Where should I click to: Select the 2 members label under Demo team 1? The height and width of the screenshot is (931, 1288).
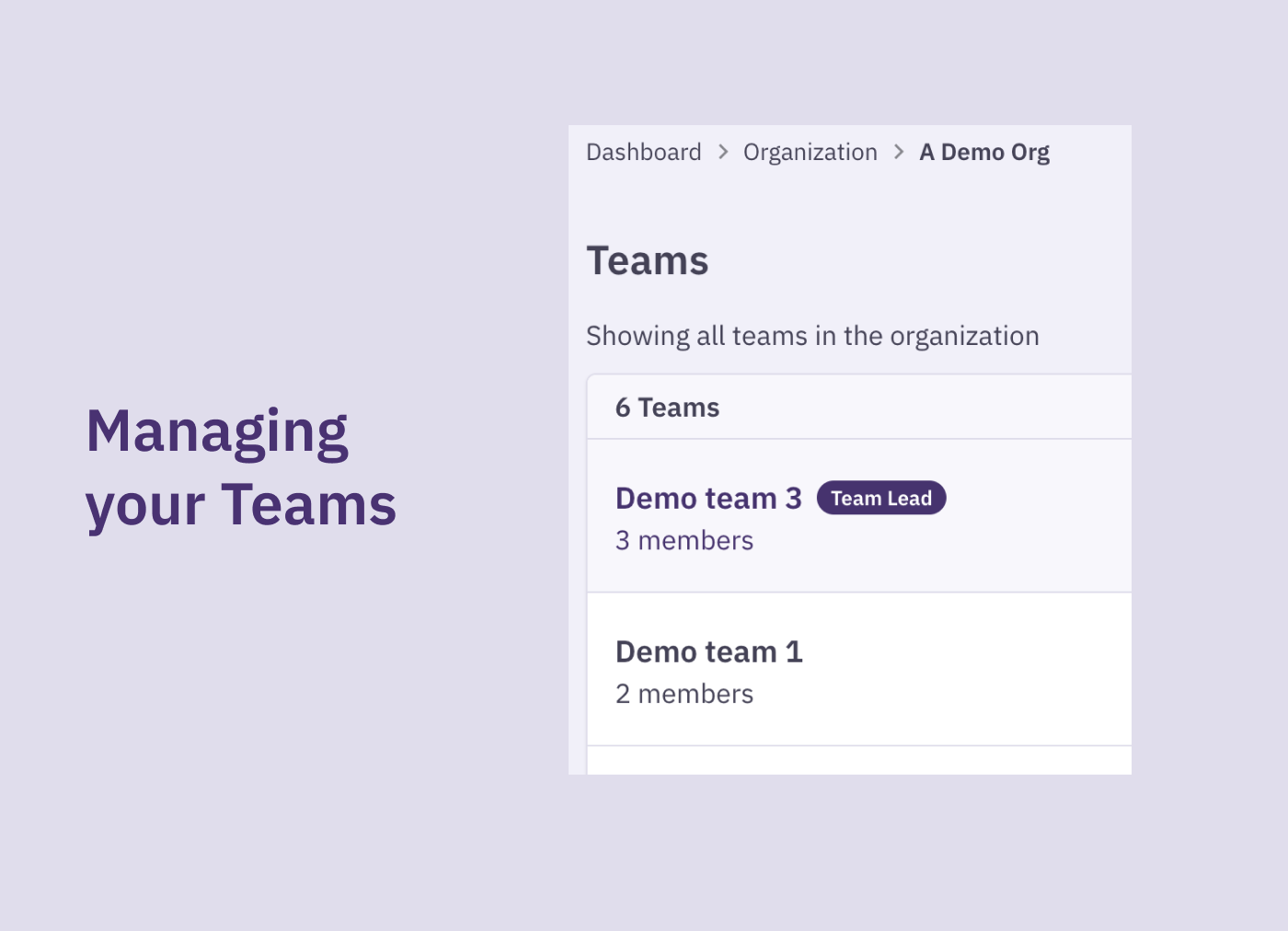click(x=684, y=694)
